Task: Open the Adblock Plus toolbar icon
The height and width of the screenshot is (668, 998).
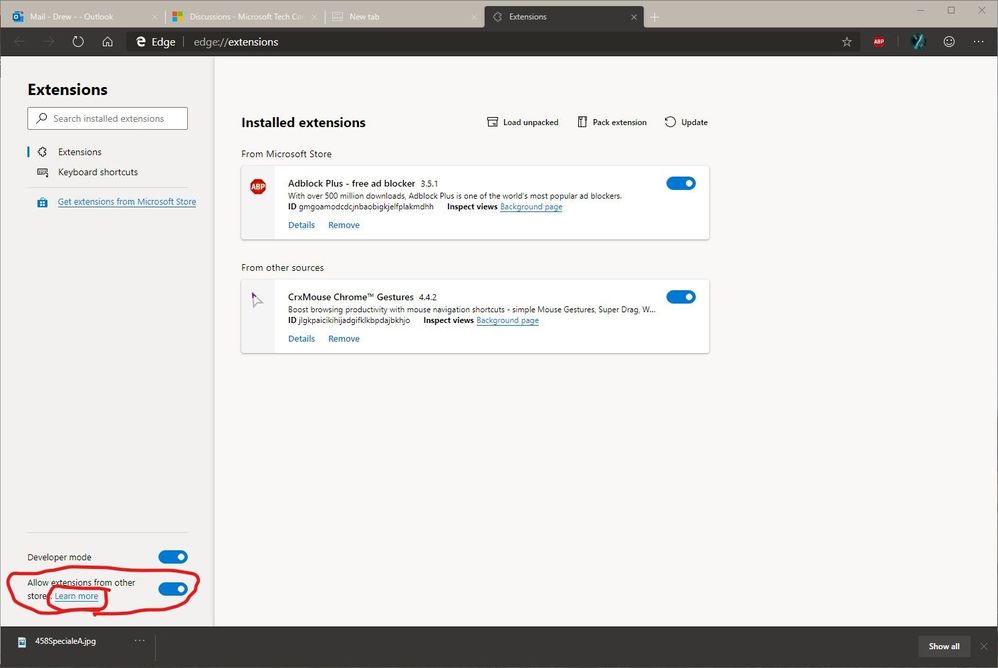Action: point(879,42)
